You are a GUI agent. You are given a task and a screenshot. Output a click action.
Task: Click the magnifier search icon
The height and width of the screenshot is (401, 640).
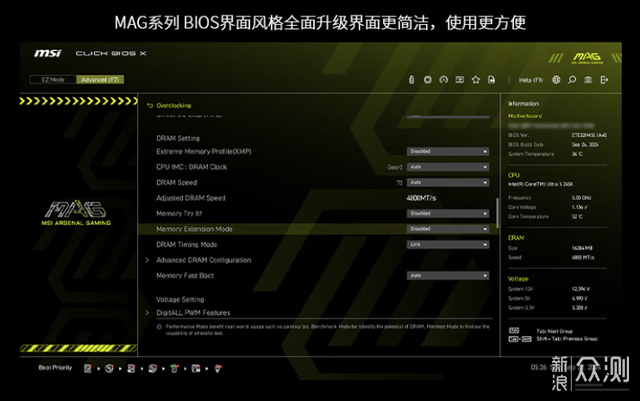click(x=572, y=80)
